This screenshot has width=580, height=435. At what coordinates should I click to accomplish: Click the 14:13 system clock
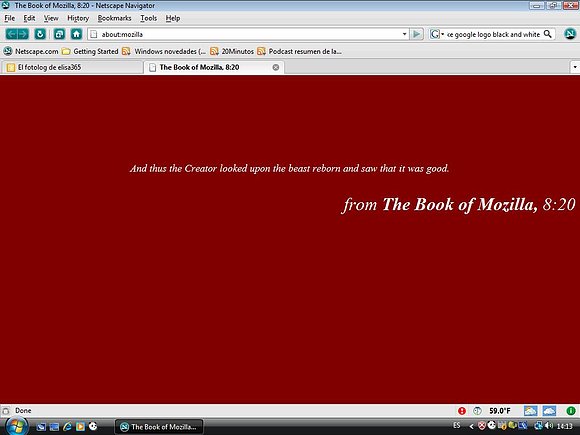point(564,426)
